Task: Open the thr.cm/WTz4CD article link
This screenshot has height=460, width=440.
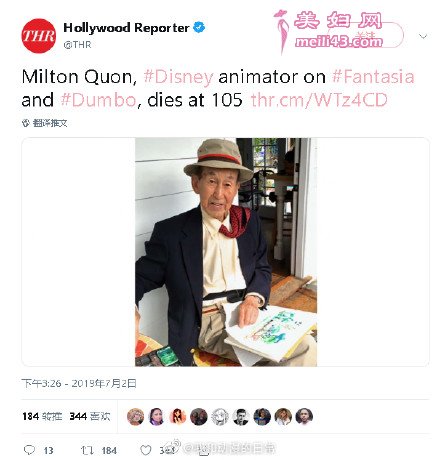Action: tap(319, 100)
